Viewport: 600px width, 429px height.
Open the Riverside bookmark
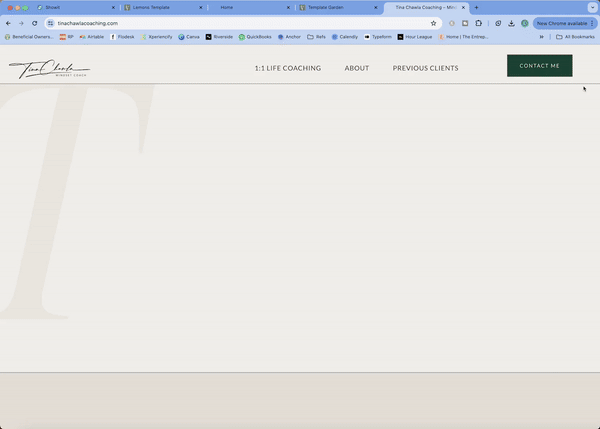tap(219, 37)
